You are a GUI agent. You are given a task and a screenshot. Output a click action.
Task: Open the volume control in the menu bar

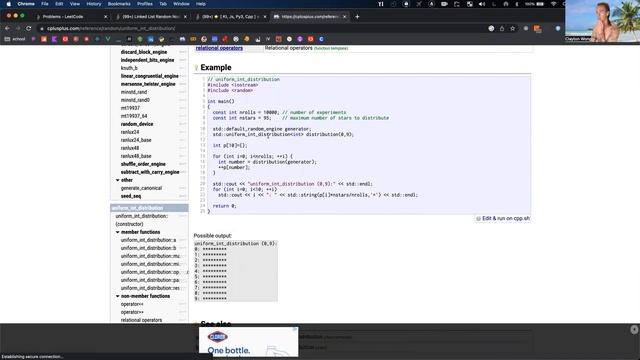482,4
